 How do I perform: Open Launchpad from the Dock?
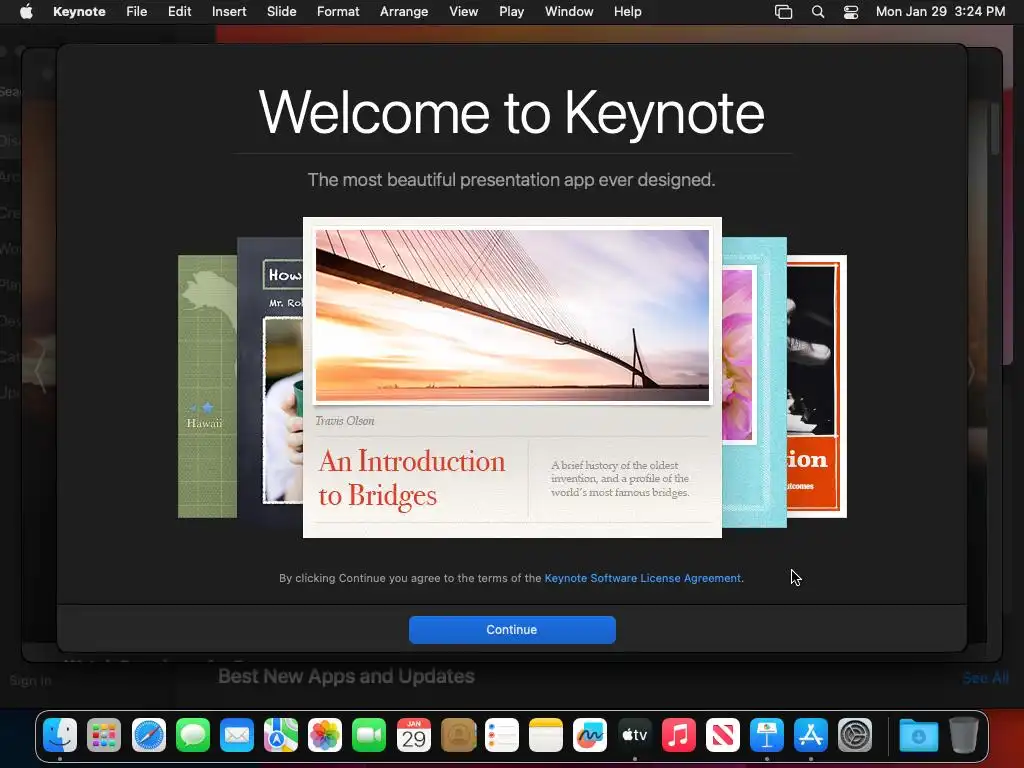click(x=104, y=735)
